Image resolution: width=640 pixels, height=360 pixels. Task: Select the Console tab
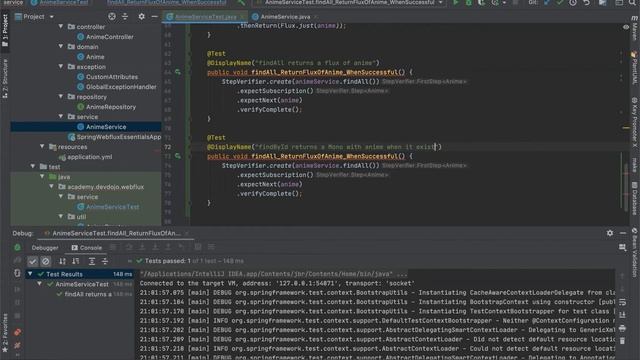(87, 247)
